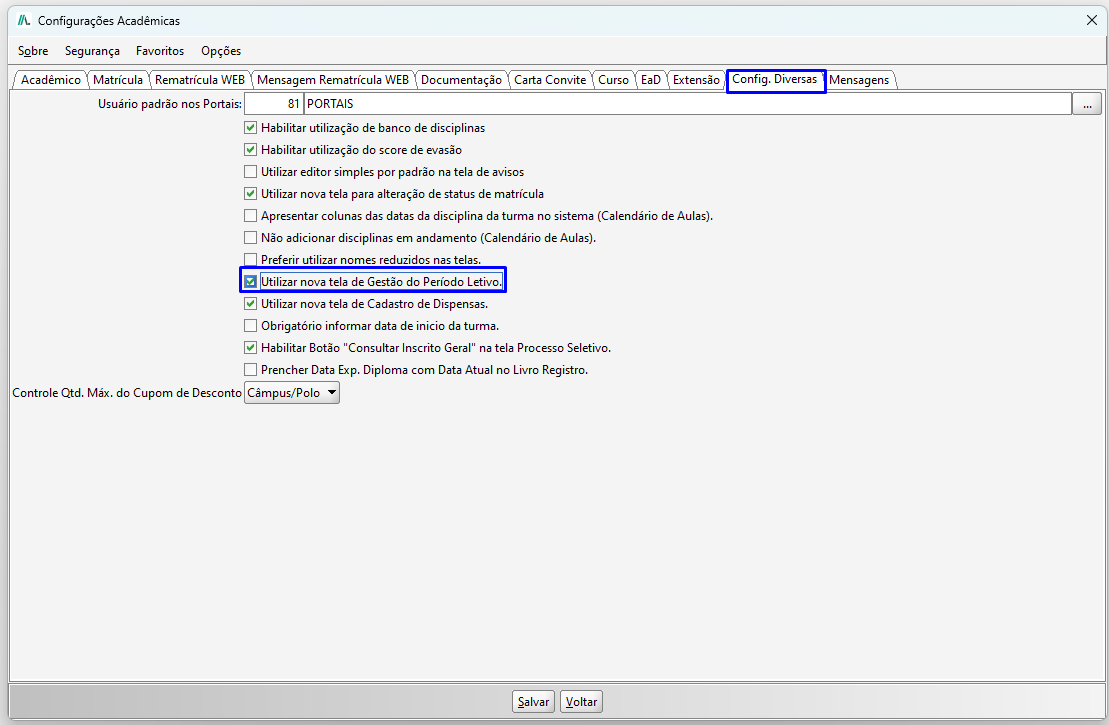
Task: Click the Voltar button
Action: [581, 702]
